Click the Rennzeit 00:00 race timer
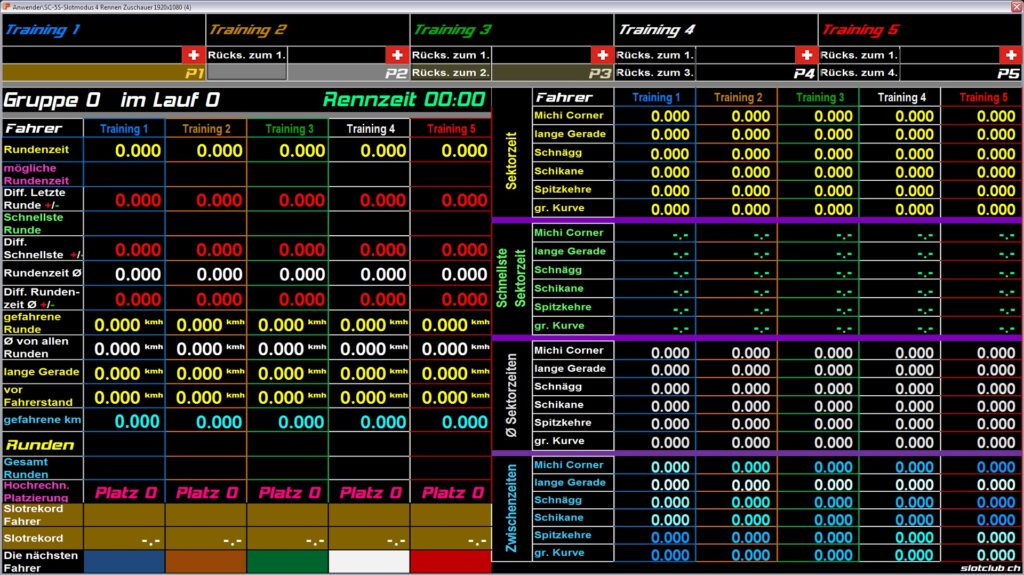Viewport: 1024px width, 575px height. 403,100
